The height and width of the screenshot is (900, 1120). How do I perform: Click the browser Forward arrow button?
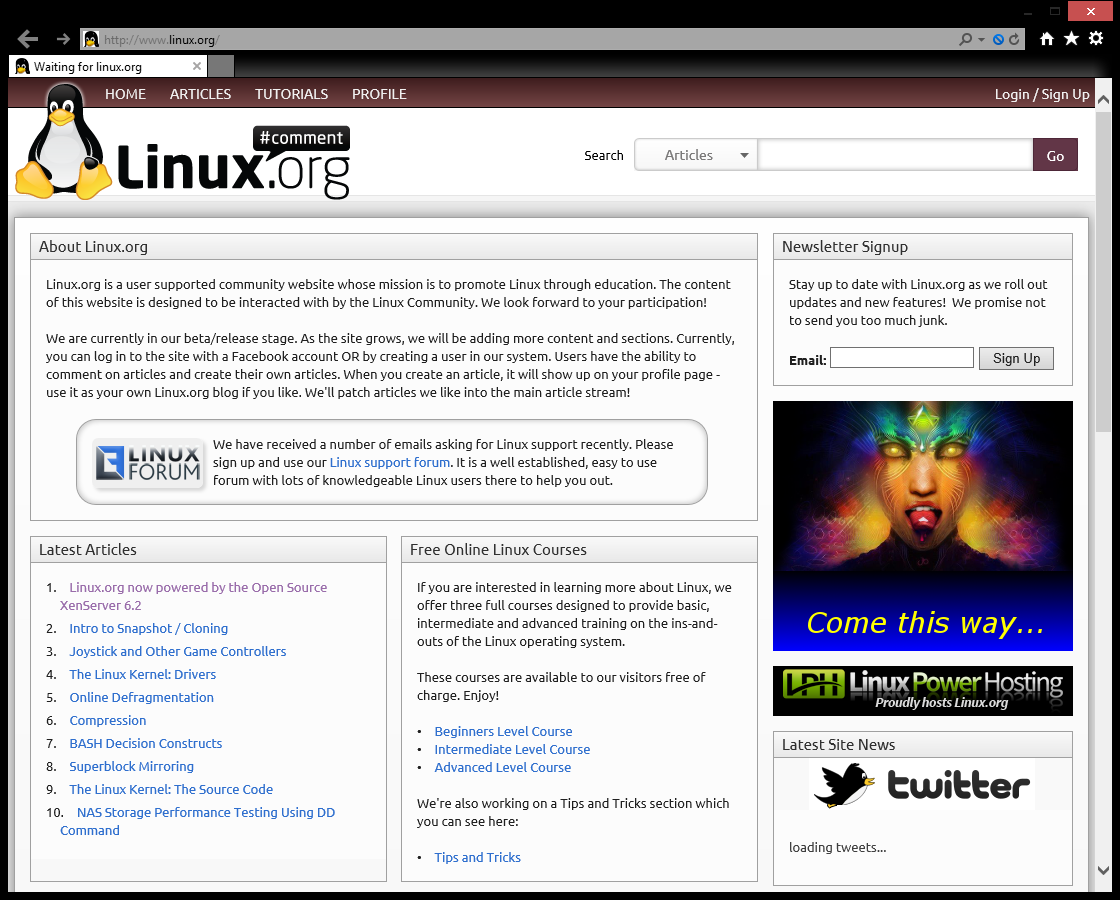coord(63,39)
